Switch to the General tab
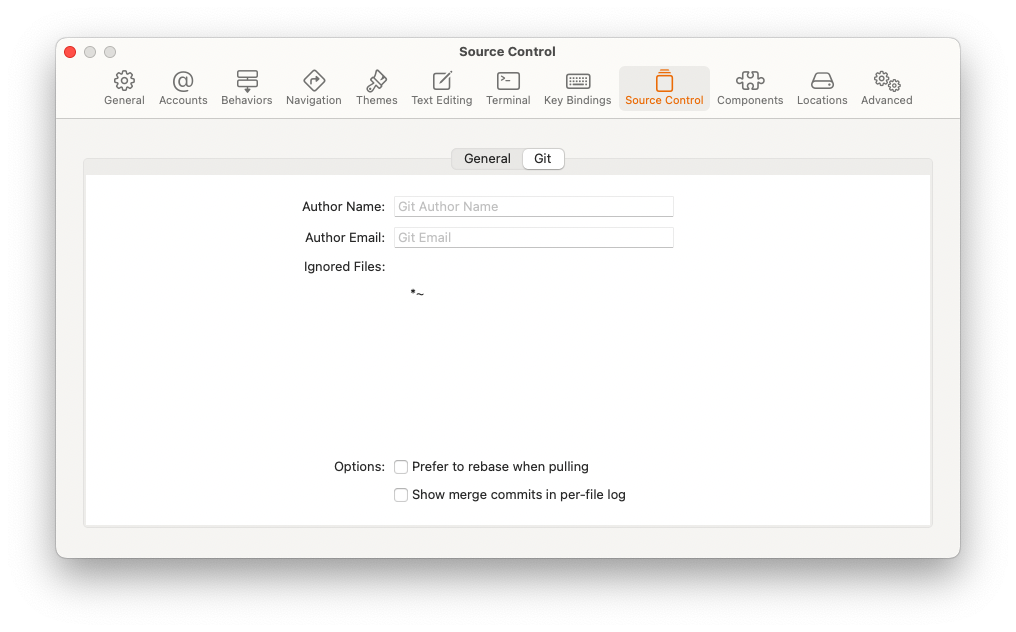 487,158
